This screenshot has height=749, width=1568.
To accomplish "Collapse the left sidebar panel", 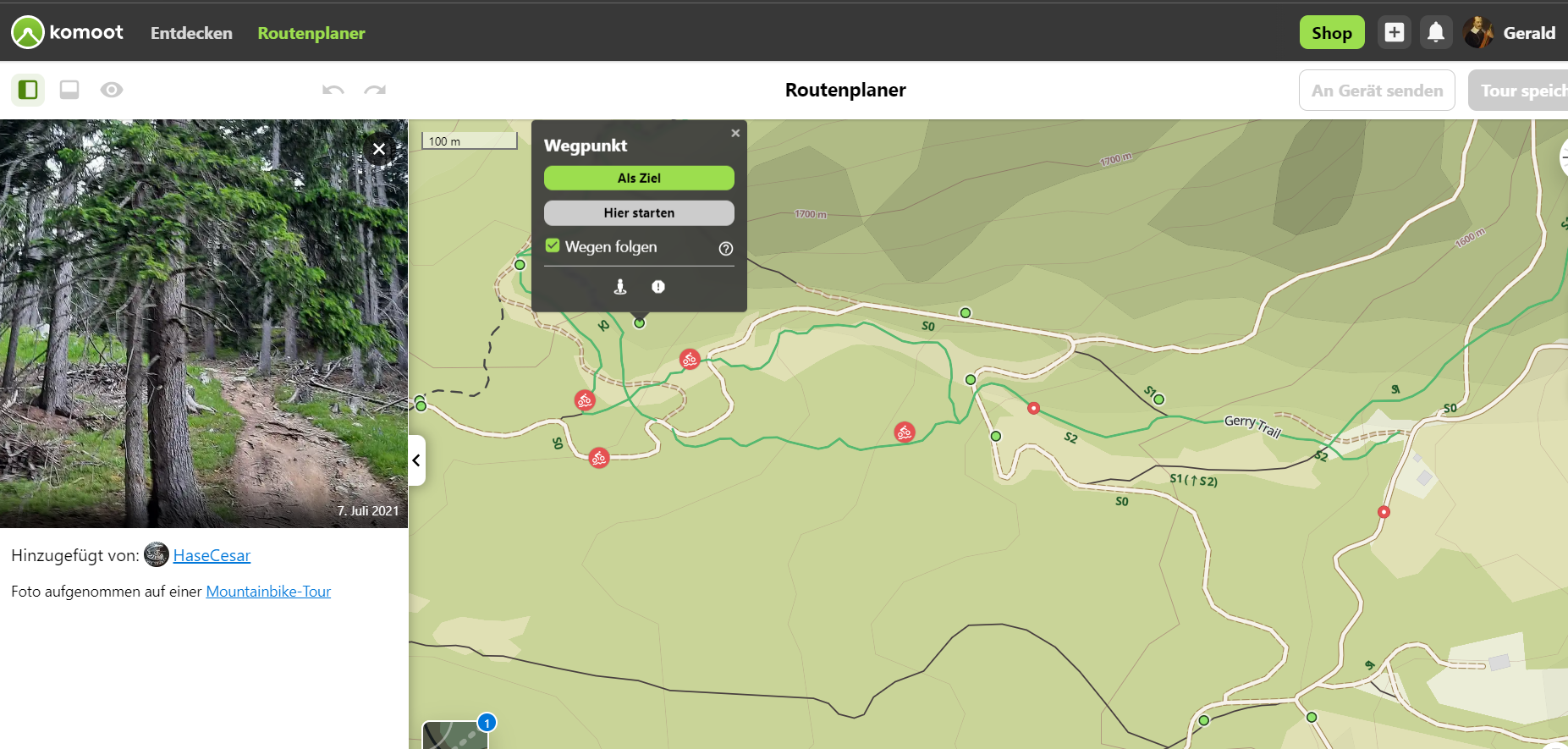I will [416, 460].
